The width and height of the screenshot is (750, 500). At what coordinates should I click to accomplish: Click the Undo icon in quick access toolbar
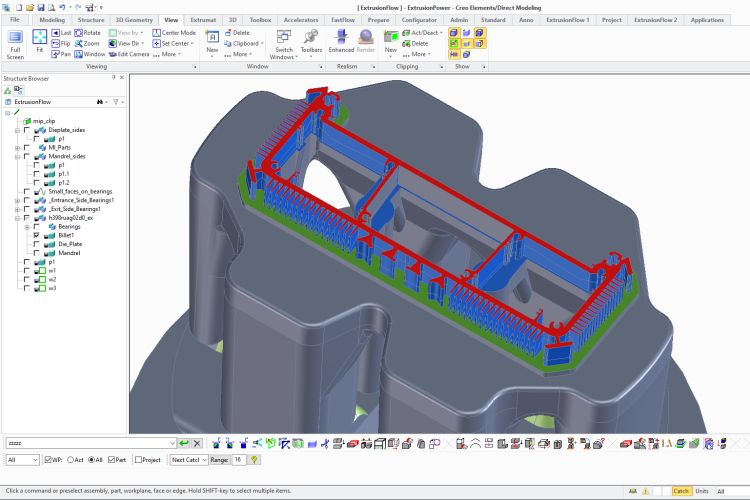coord(62,8)
